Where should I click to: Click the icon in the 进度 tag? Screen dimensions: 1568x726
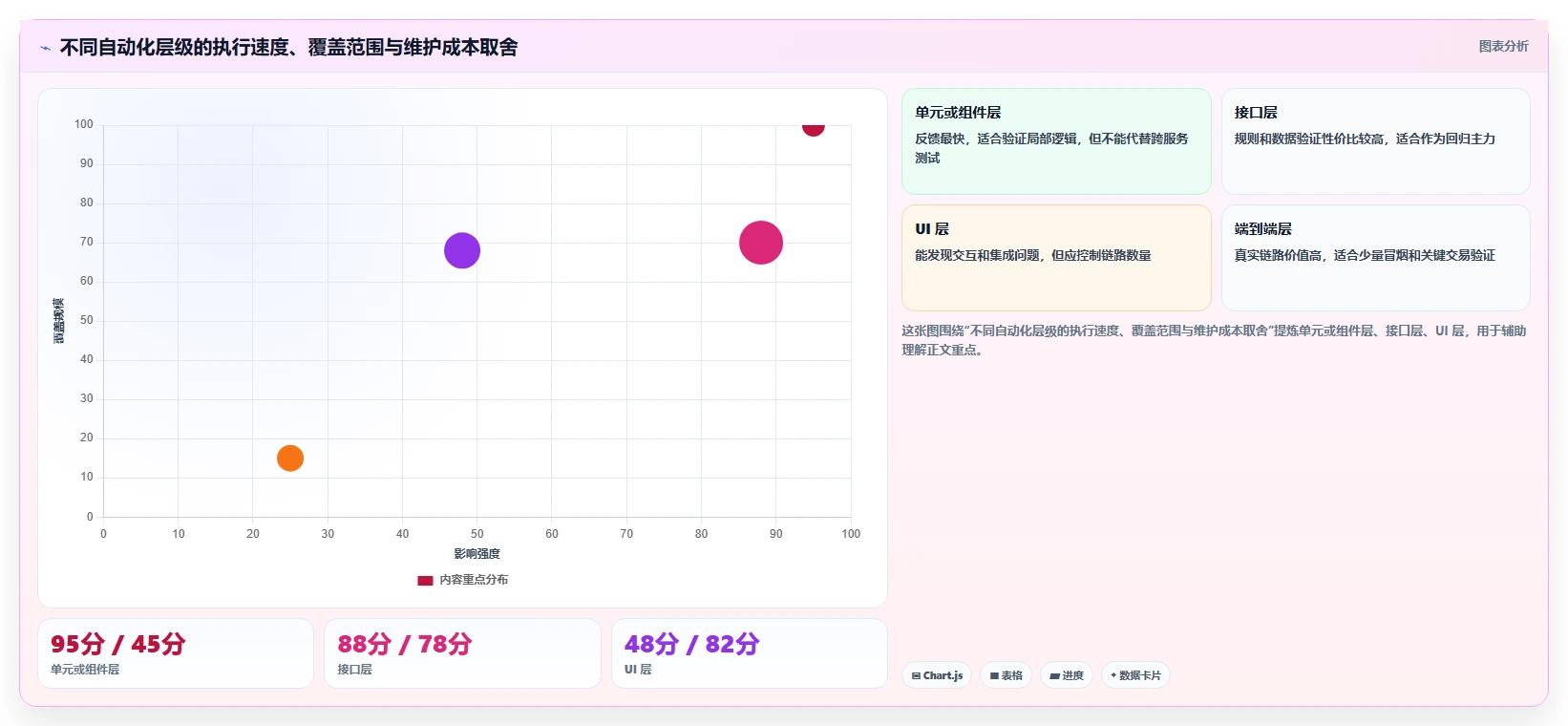pyautogui.click(x=1054, y=675)
